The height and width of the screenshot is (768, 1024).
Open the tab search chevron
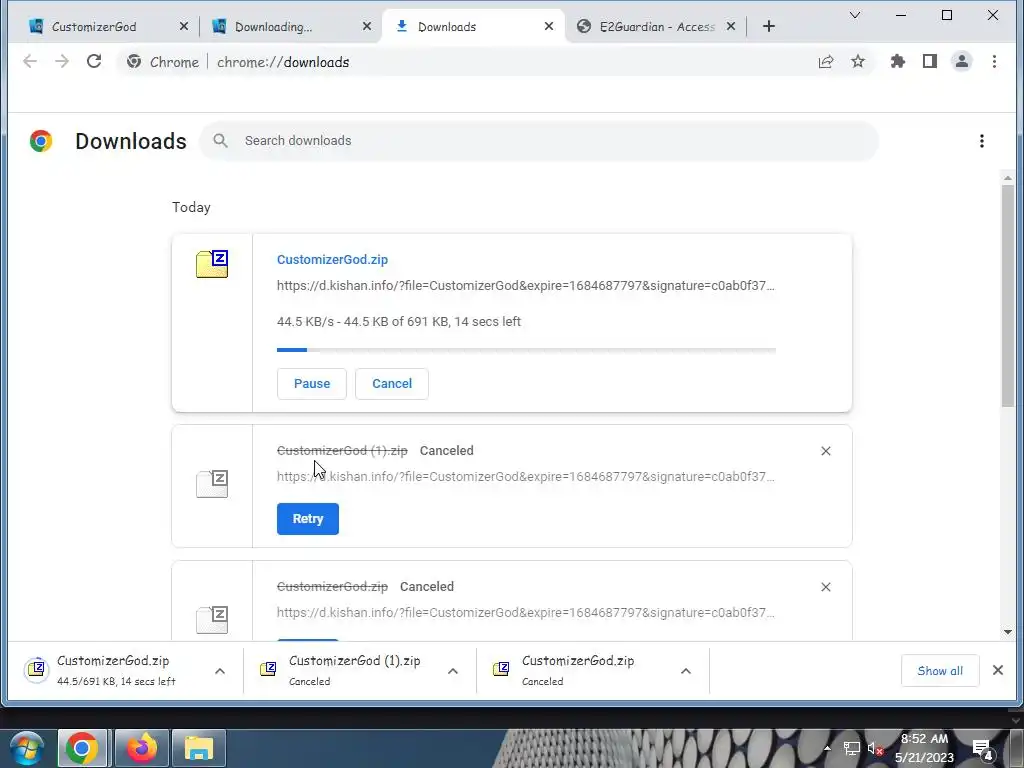click(x=854, y=15)
